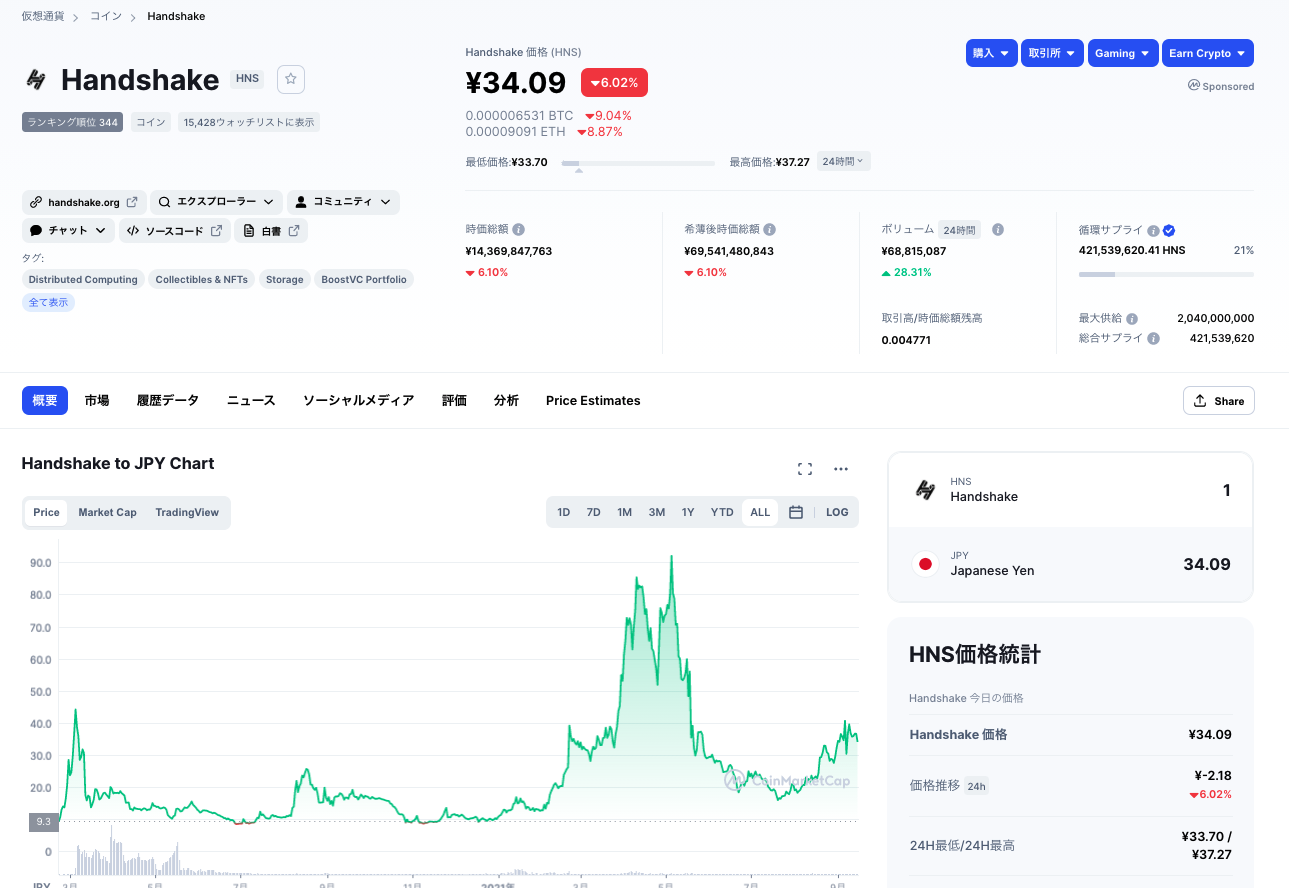The width and height of the screenshot is (1289, 888).
Task: Open the ニュース tab
Action: click(x=251, y=400)
